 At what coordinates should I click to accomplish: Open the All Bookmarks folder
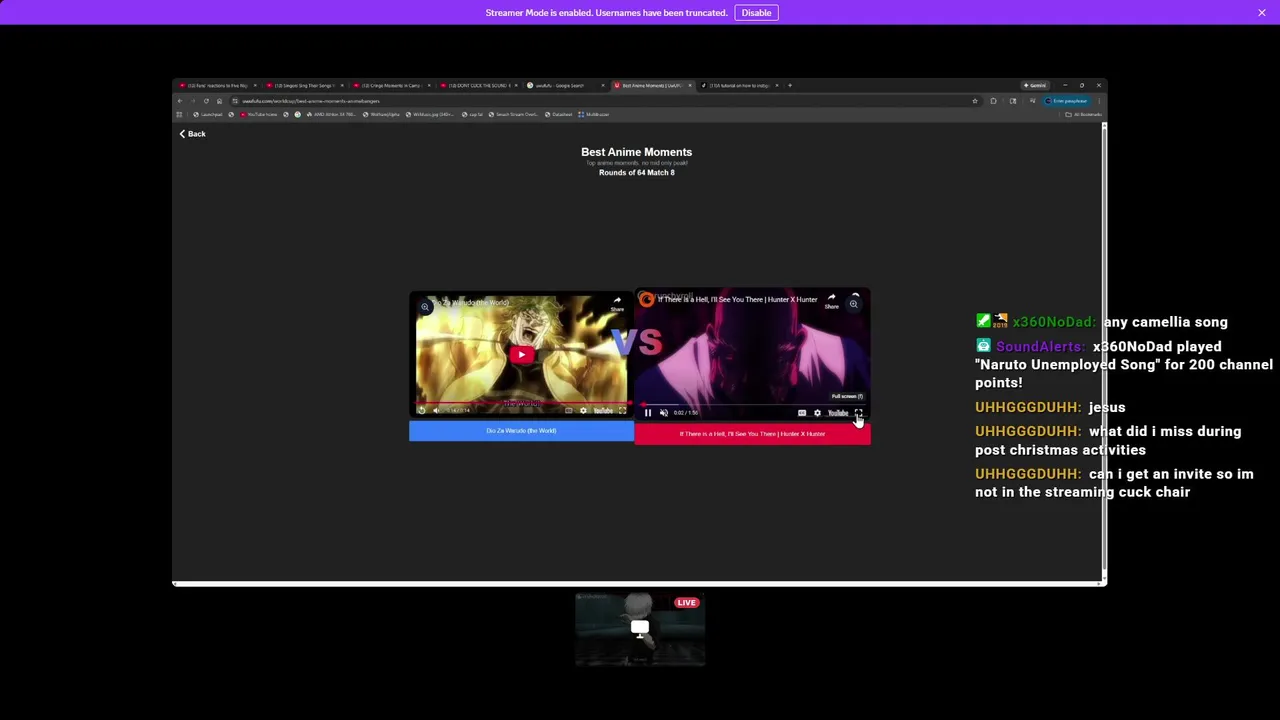[x=1084, y=114]
